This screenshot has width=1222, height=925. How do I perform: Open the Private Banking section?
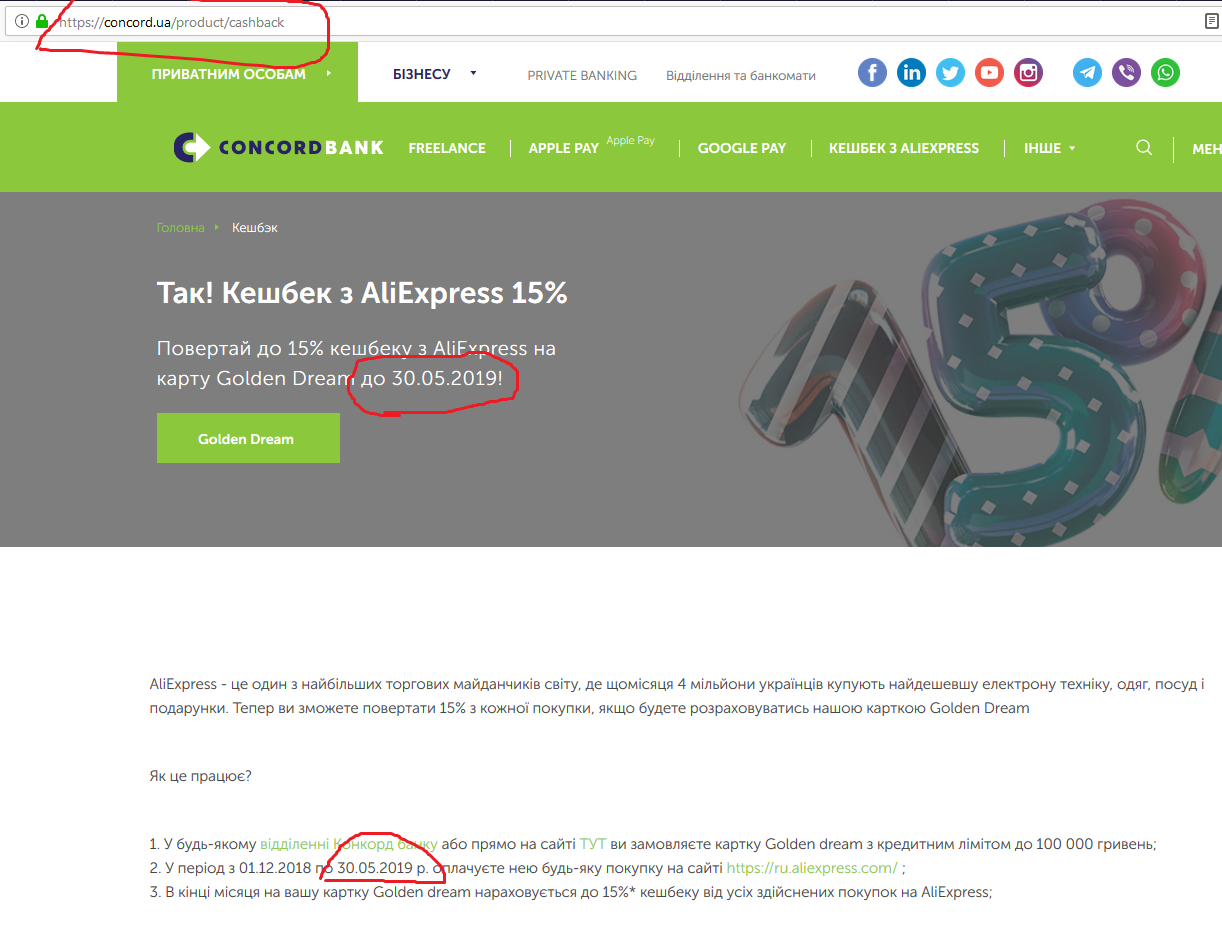click(x=582, y=75)
